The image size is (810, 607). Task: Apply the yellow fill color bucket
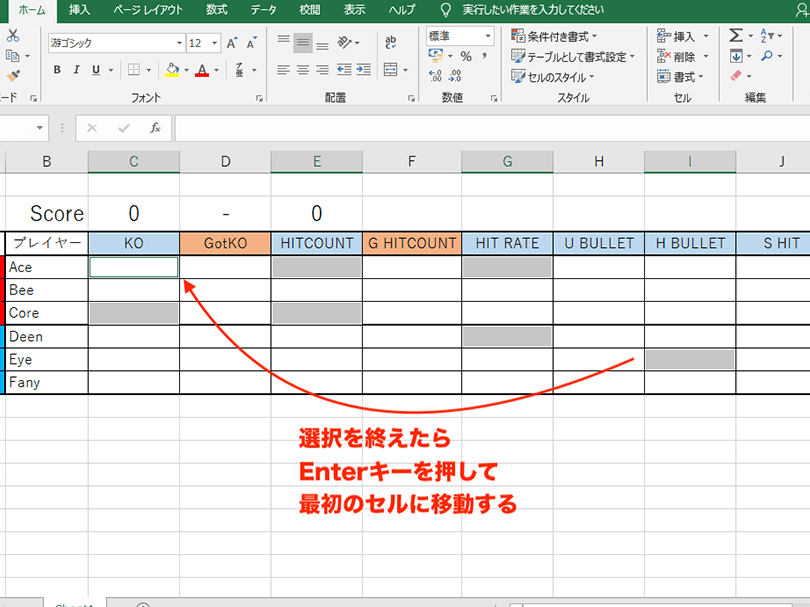tap(172, 70)
